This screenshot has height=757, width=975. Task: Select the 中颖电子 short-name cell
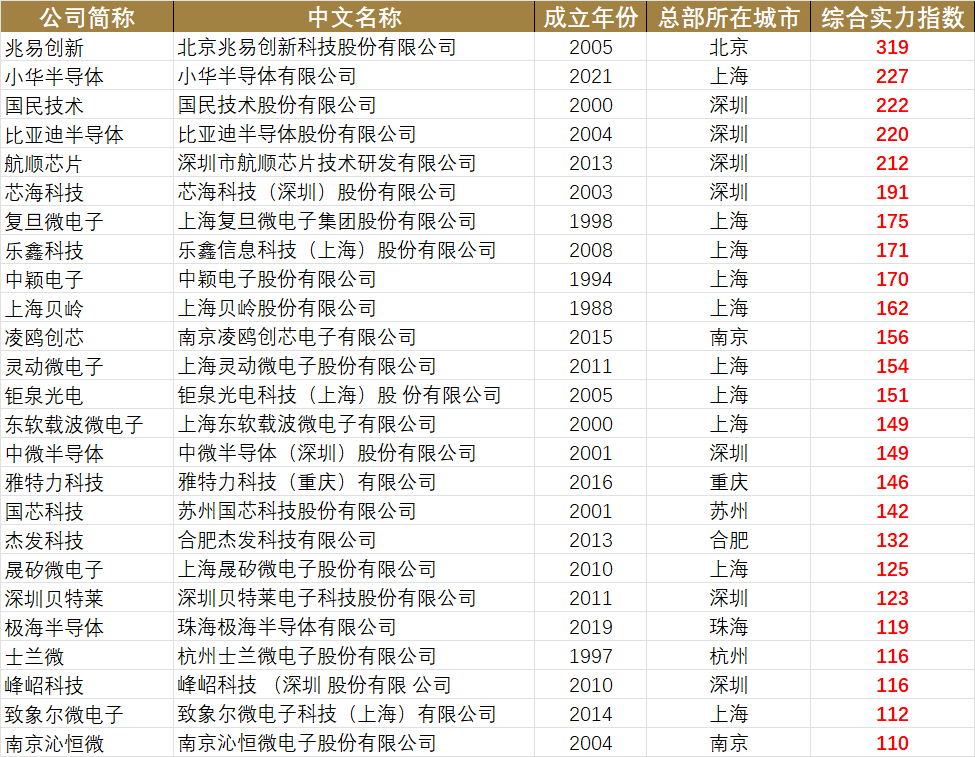point(87,279)
